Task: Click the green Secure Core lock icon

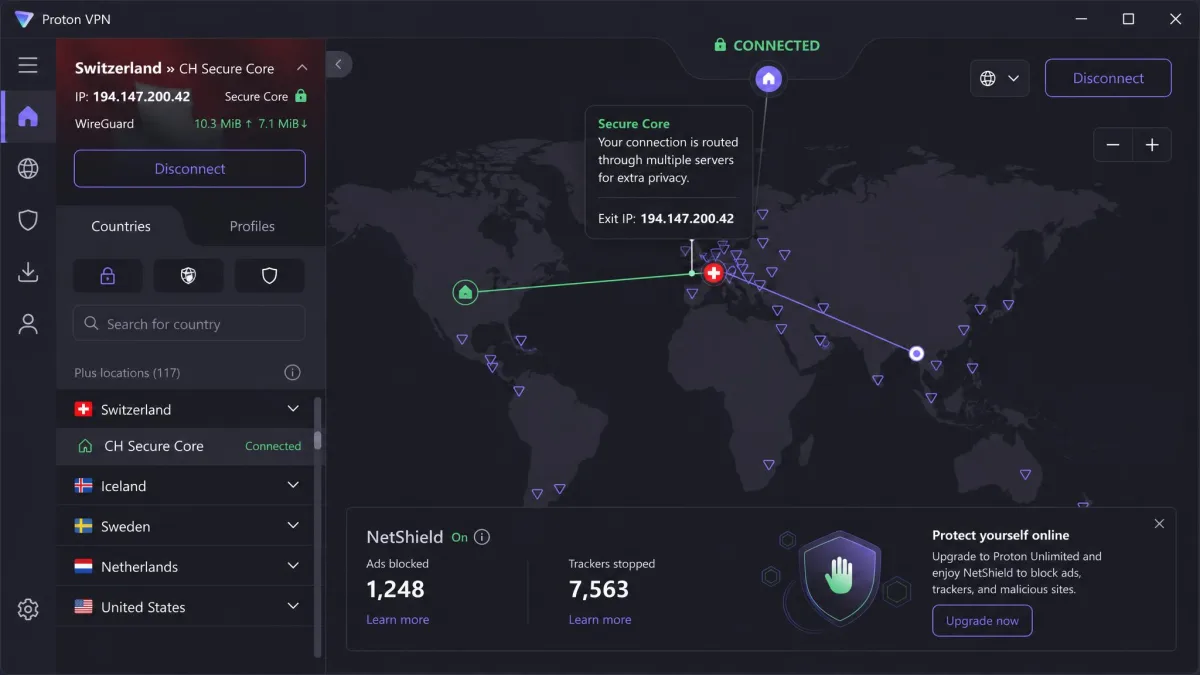Action: pyautogui.click(x=301, y=96)
